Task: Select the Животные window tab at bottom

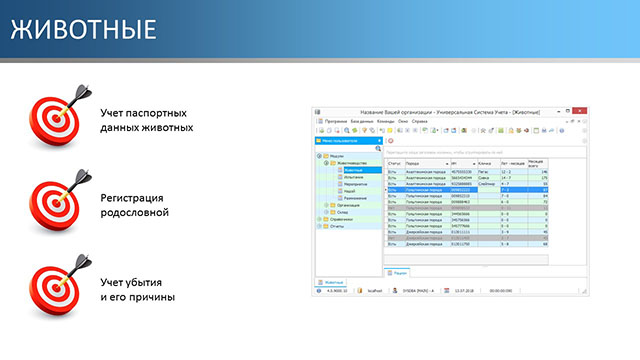Action: pos(331,282)
